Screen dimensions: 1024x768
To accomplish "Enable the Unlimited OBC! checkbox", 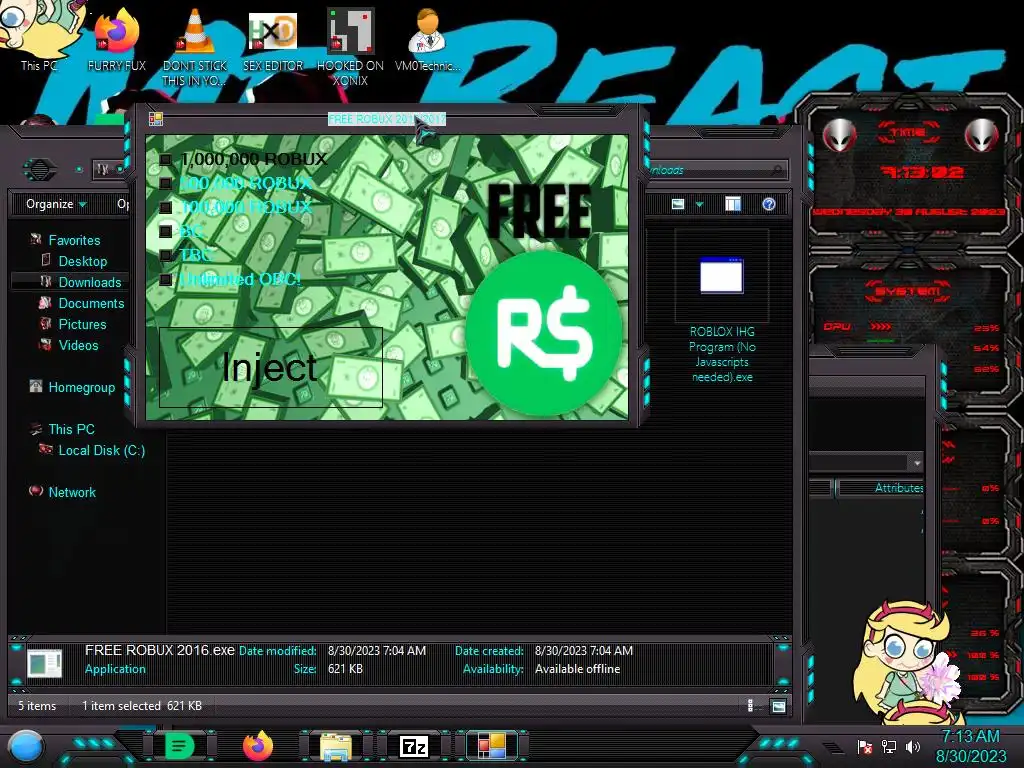I will (x=166, y=280).
